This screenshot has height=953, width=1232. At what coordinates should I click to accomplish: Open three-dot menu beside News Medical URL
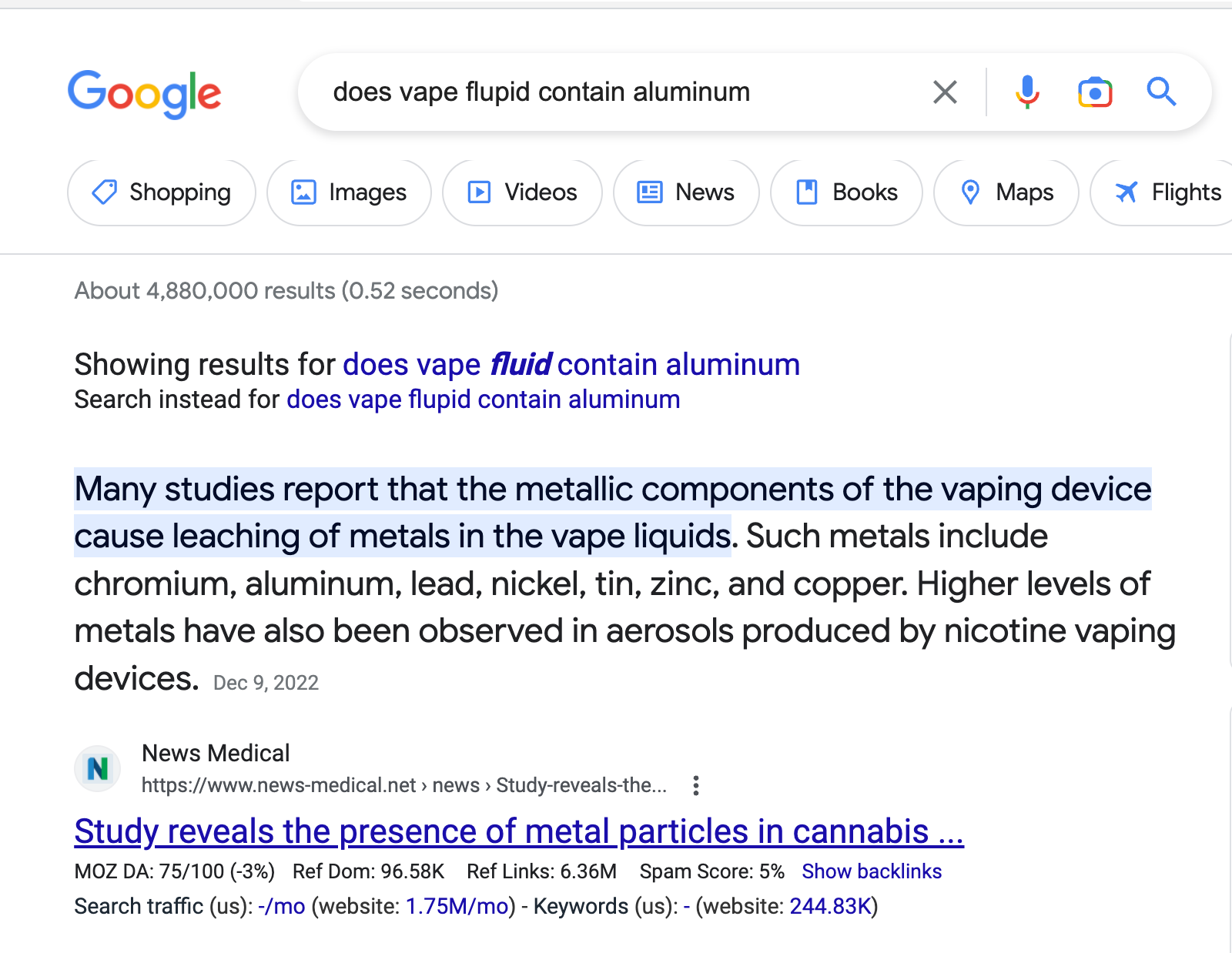click(696, 785)
